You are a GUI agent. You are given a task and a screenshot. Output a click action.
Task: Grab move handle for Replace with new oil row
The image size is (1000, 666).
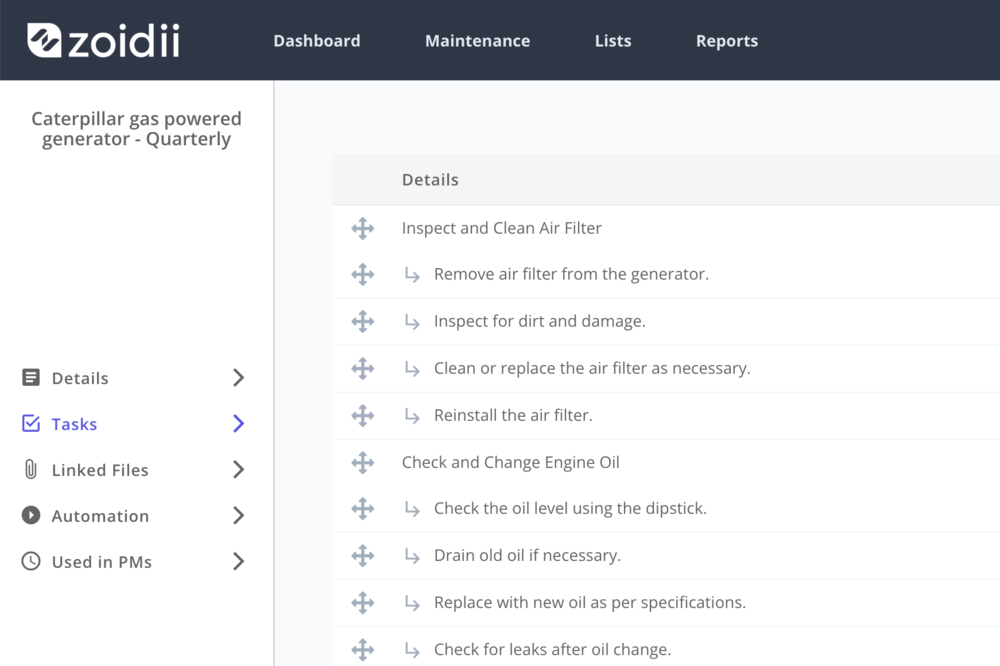(363, 603)
